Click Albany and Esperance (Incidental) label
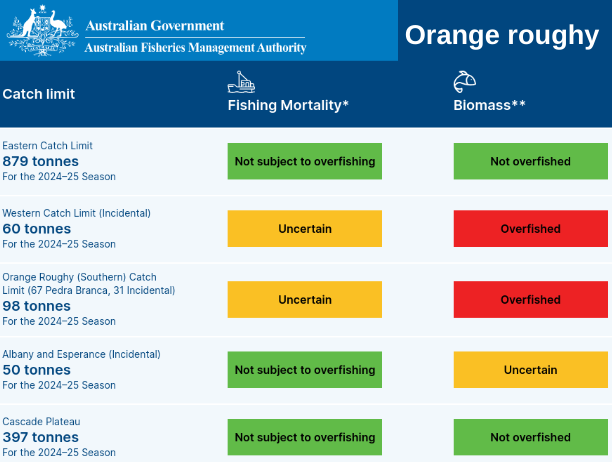Viewport: 612px width, 462px height. click(81, 354)
